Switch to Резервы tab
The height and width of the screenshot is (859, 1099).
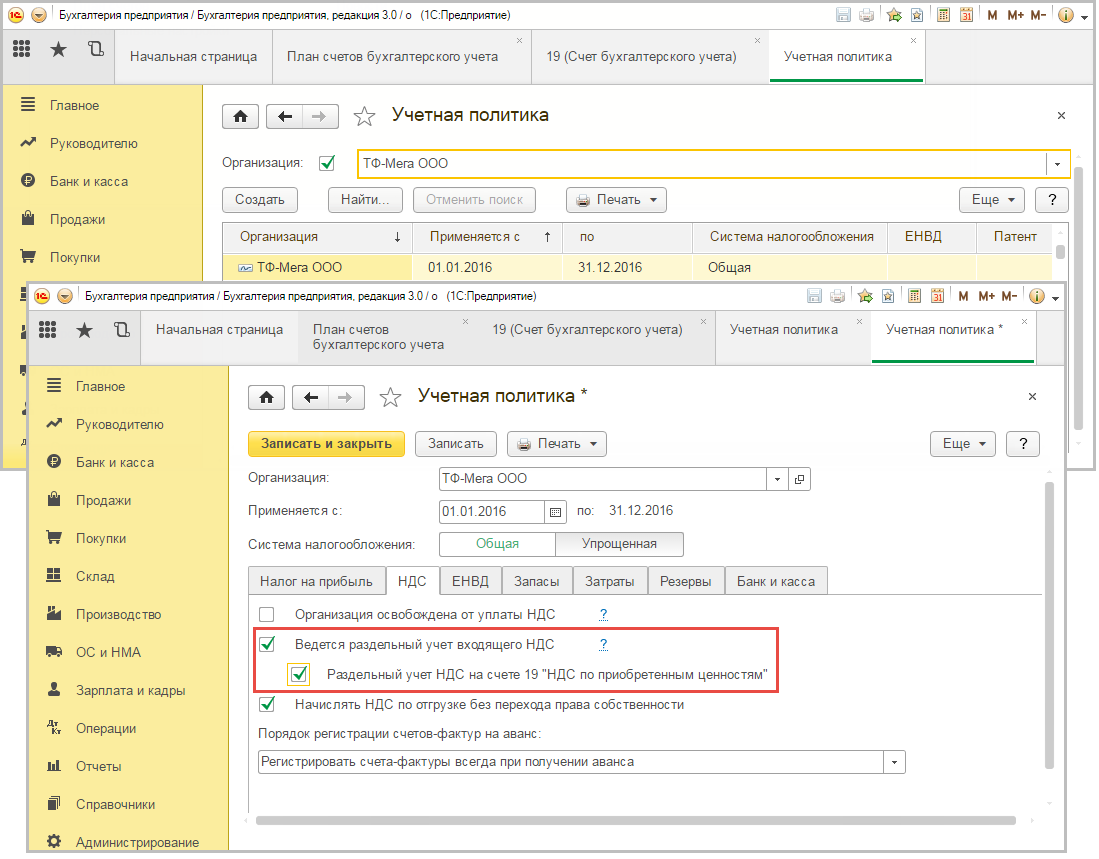tap(685, 581)
